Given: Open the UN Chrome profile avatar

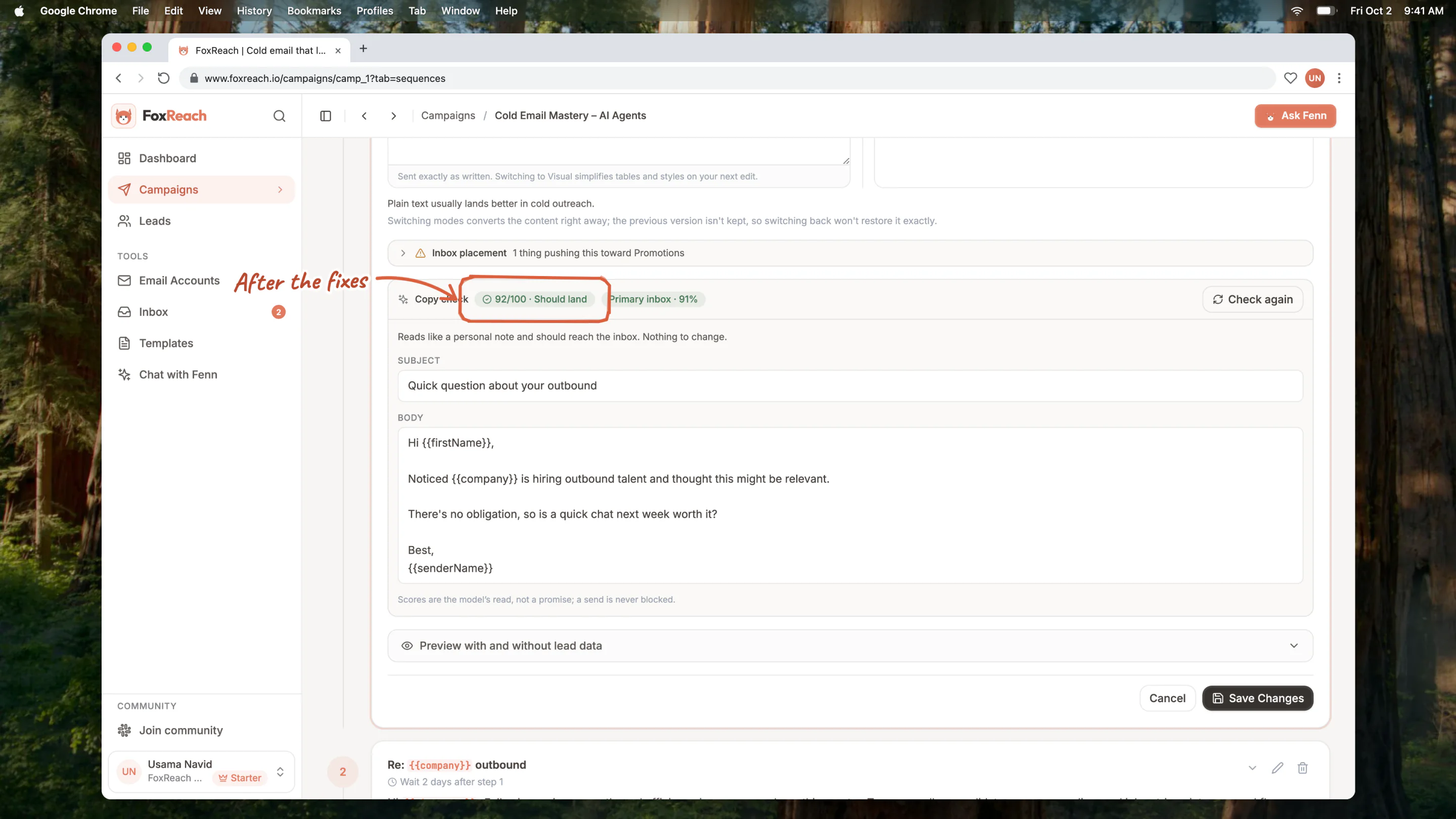Looking at the screenshot, I should coord(1314,78).
